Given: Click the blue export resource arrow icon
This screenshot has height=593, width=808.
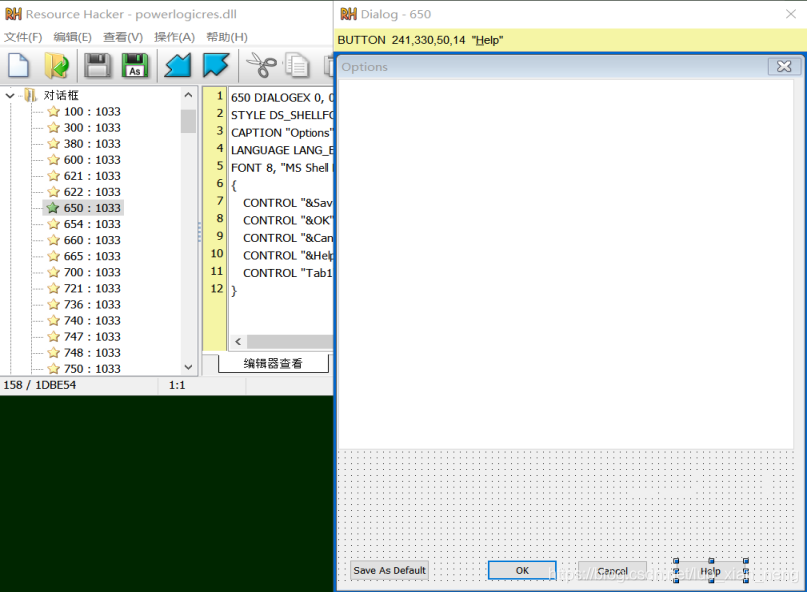Looking at the screenshot, I should point(215,65).
